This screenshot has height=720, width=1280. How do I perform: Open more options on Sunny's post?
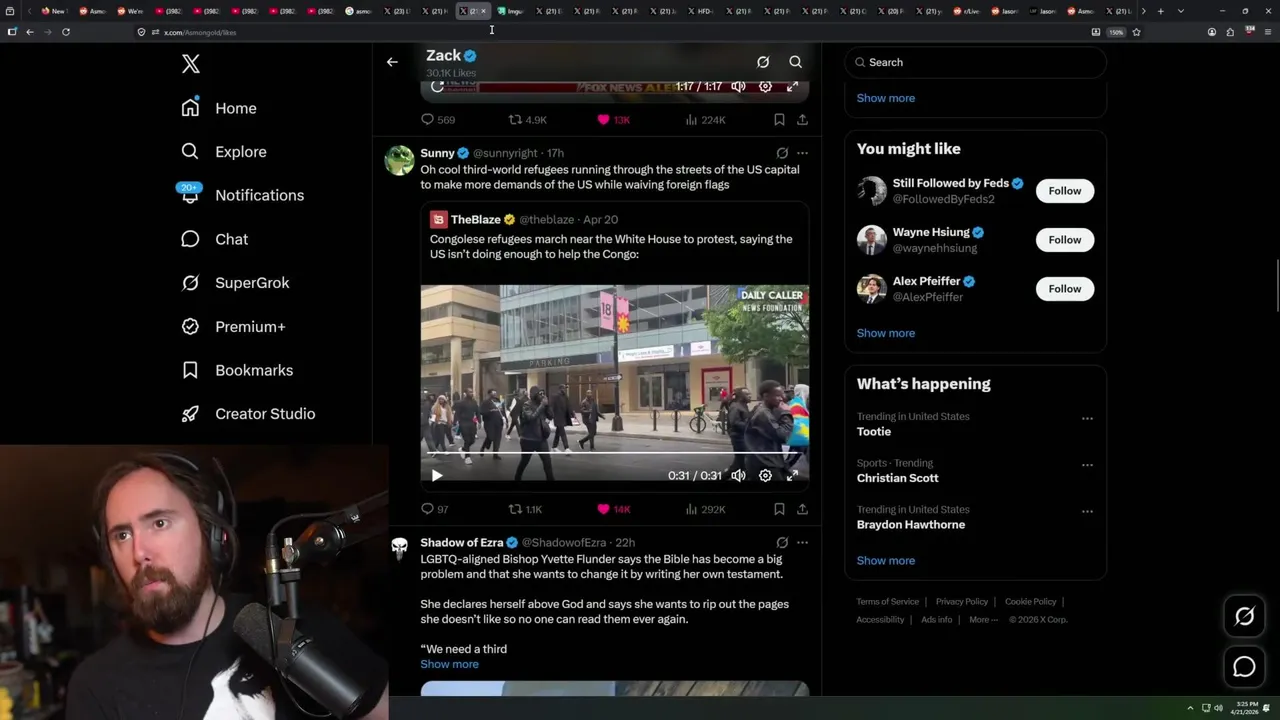802,153
